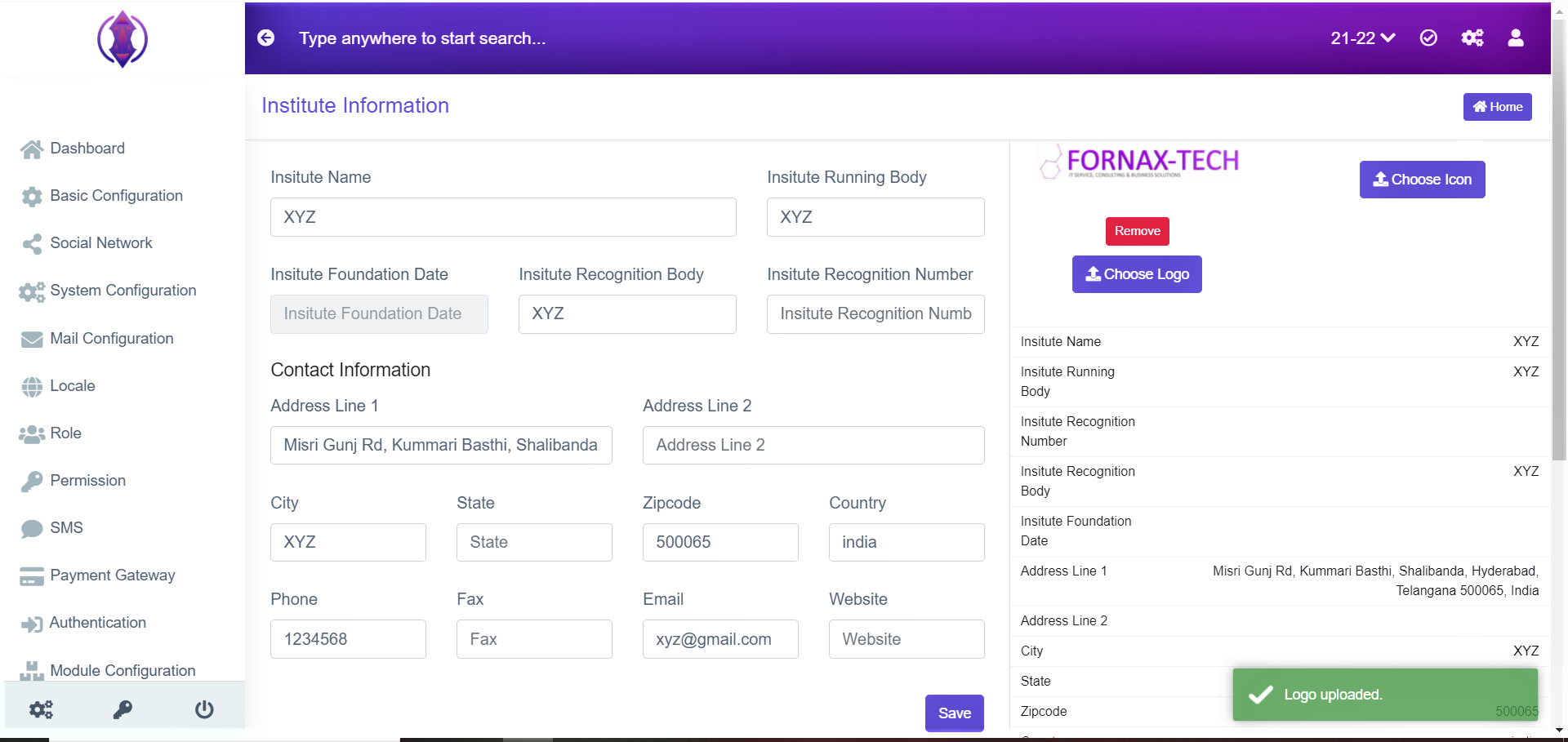Viewport: 1568px width, 742px height.
Task: Click the Locale globe icon
Action: coord(32,386)
